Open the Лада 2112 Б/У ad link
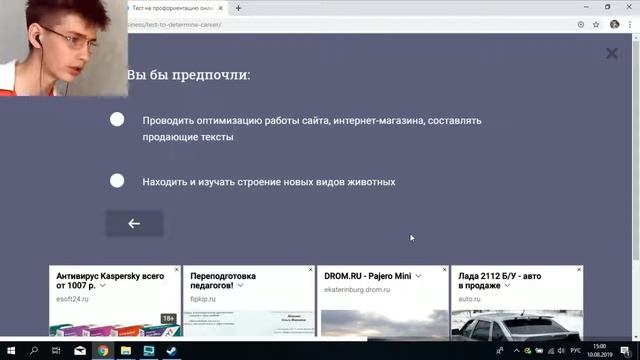Image resolution: width=640 pixels, height=360 pixels. click(500, 281)
